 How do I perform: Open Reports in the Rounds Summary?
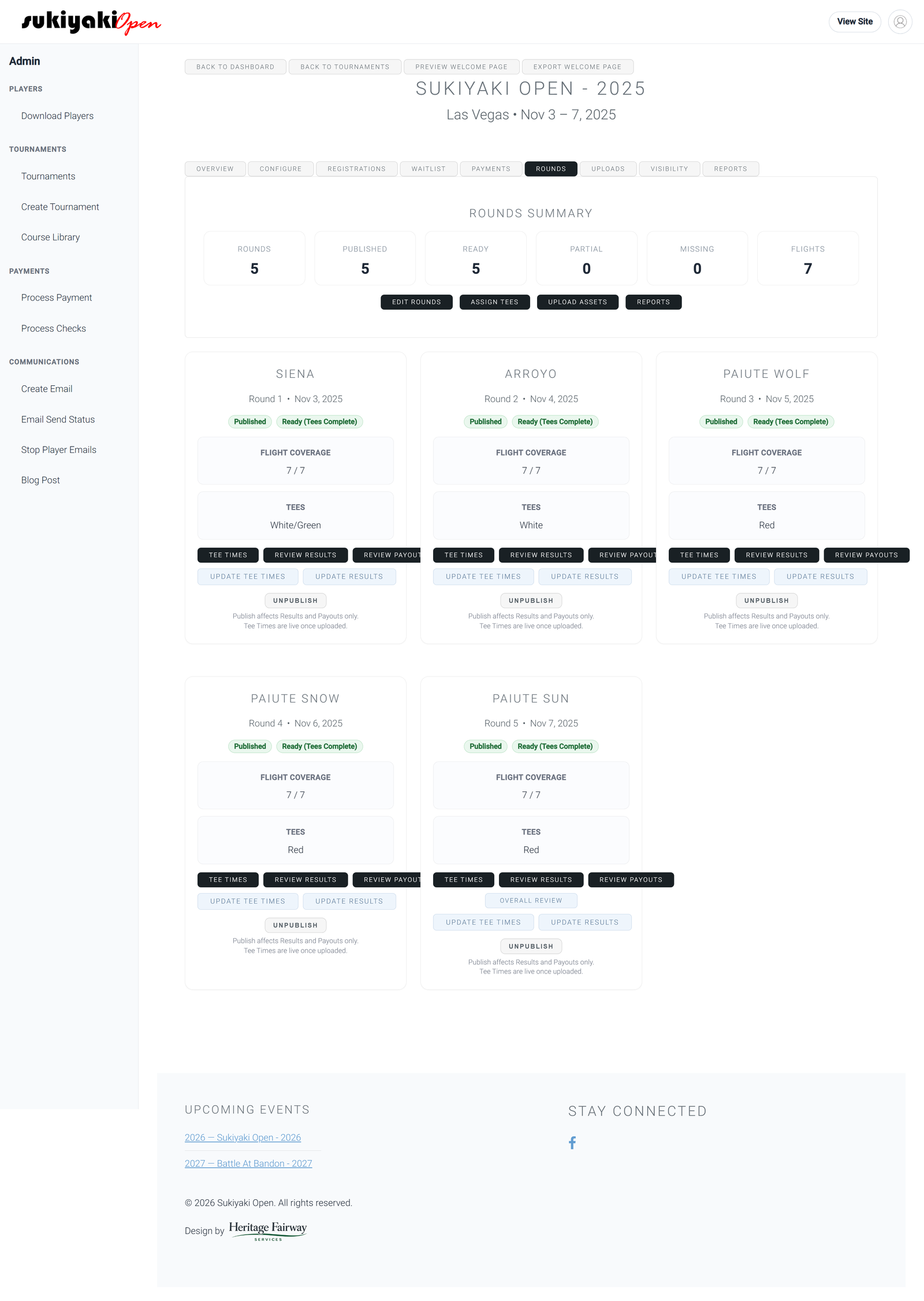point(653,302)
